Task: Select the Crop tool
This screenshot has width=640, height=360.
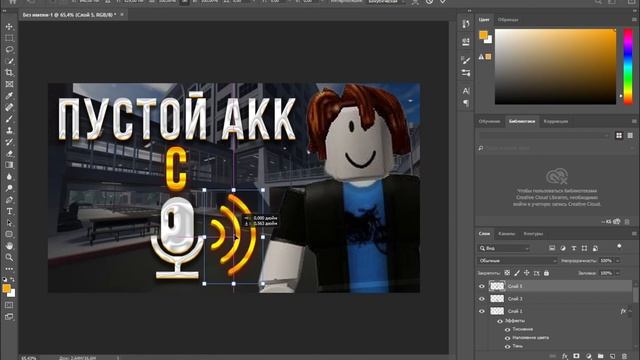Action: point(9,73)
